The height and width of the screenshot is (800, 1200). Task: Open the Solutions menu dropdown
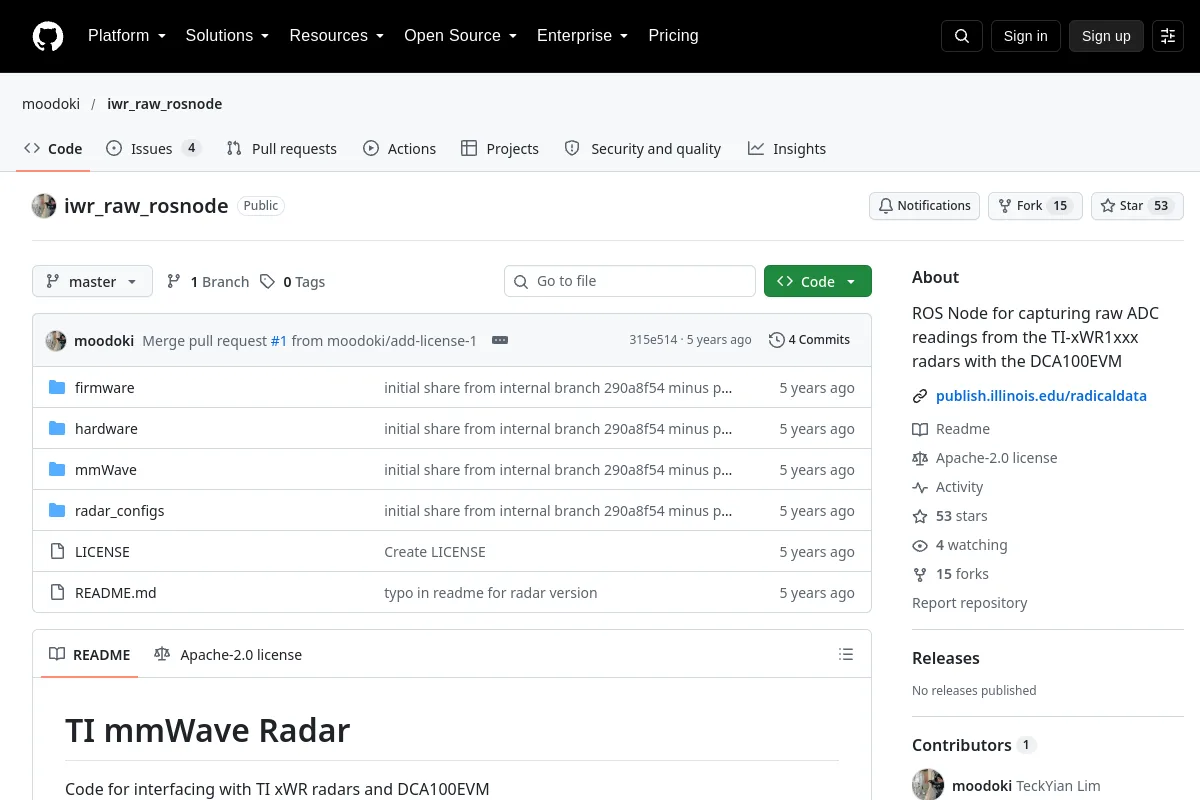(227, 36)
